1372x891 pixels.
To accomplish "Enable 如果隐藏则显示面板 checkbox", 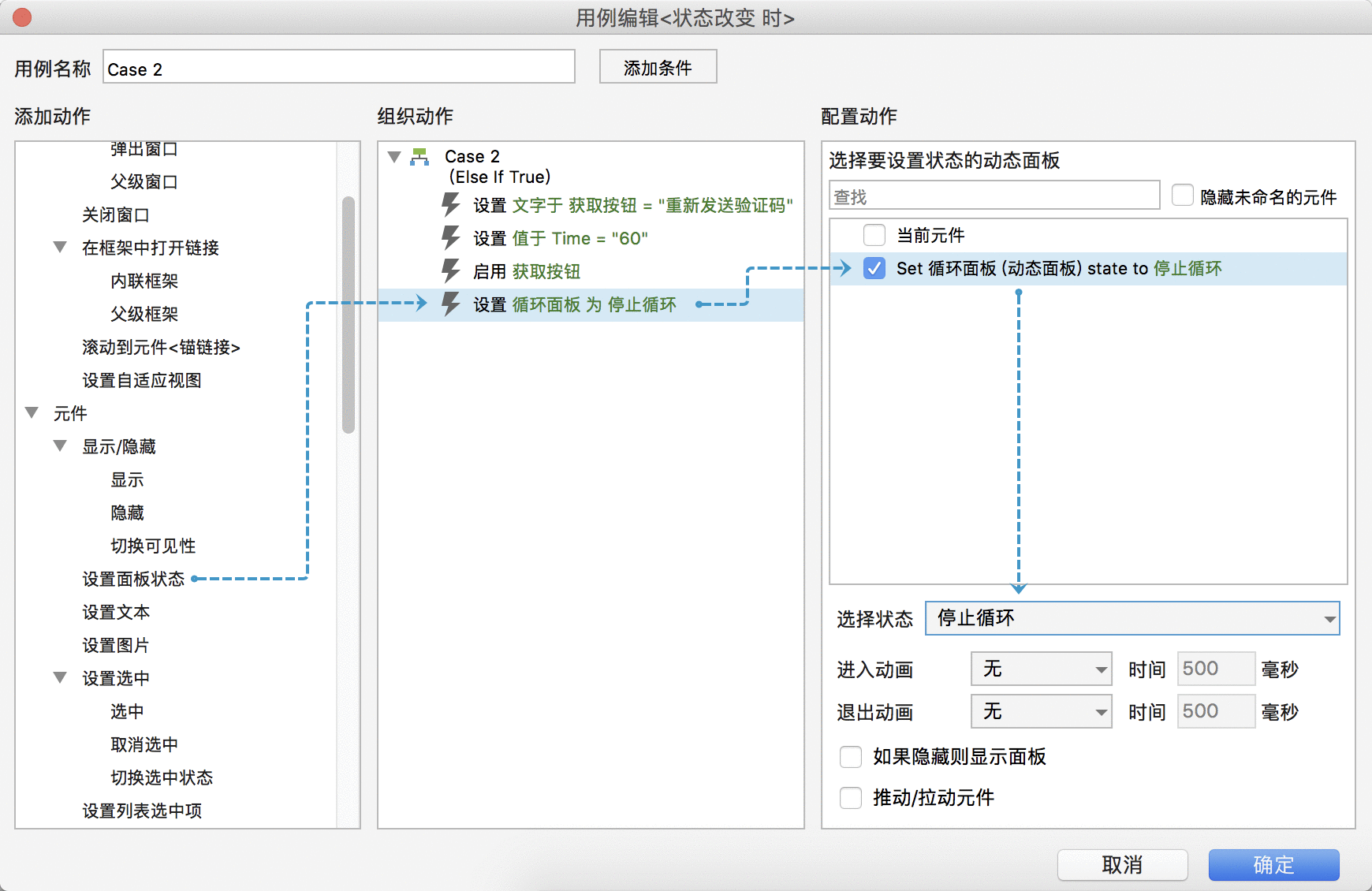I will click(x=851, y=757).
